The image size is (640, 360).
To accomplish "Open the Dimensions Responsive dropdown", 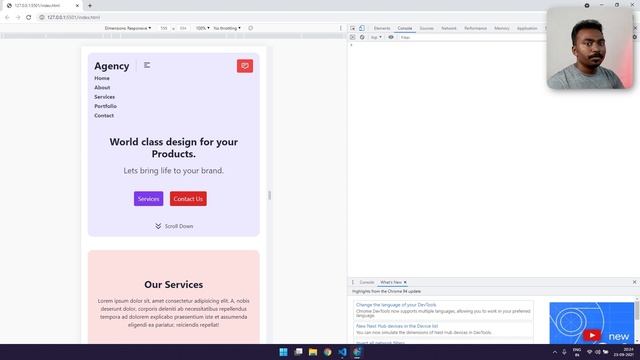I will (128, 28).
